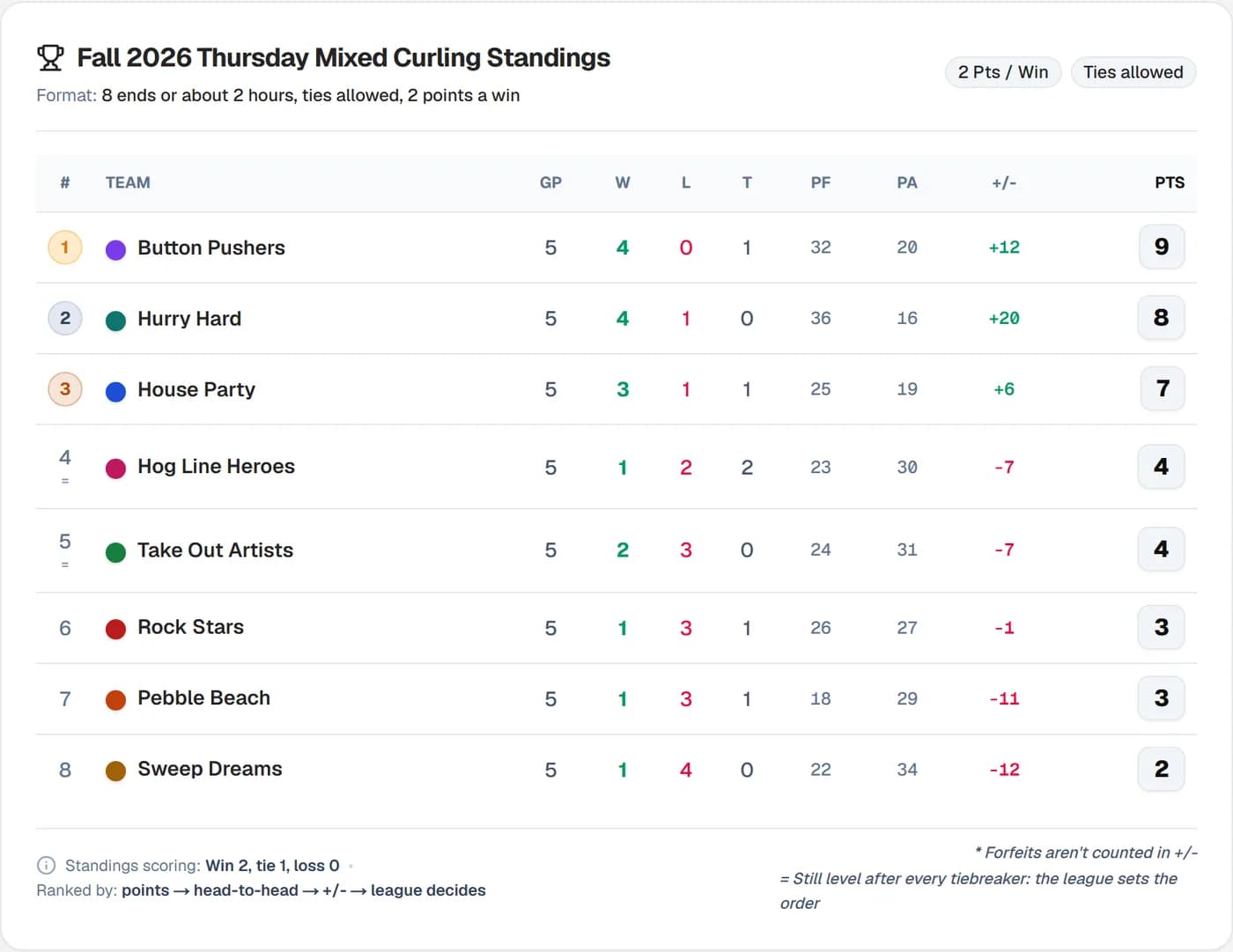The height and width of the screenshot is (952, 1233).
Task: Click the info icon next to Standings scoring
Action: [46, 866]
